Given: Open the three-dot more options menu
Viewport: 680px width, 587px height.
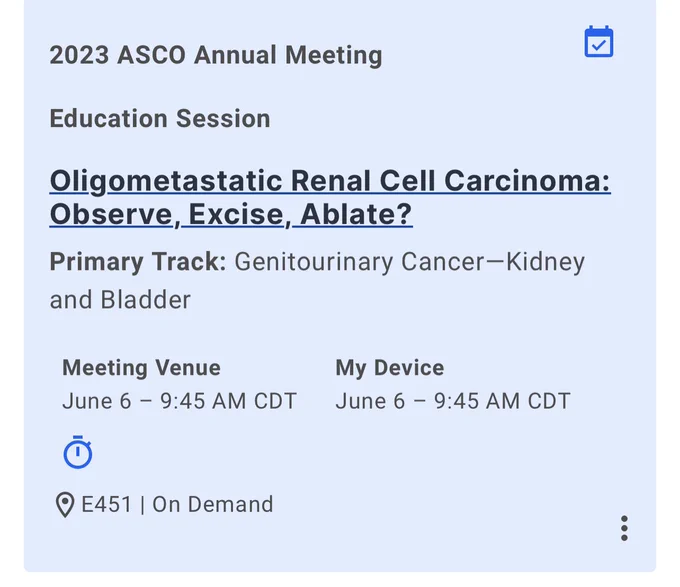Looking at the screenshot, I should coord(624,528).
